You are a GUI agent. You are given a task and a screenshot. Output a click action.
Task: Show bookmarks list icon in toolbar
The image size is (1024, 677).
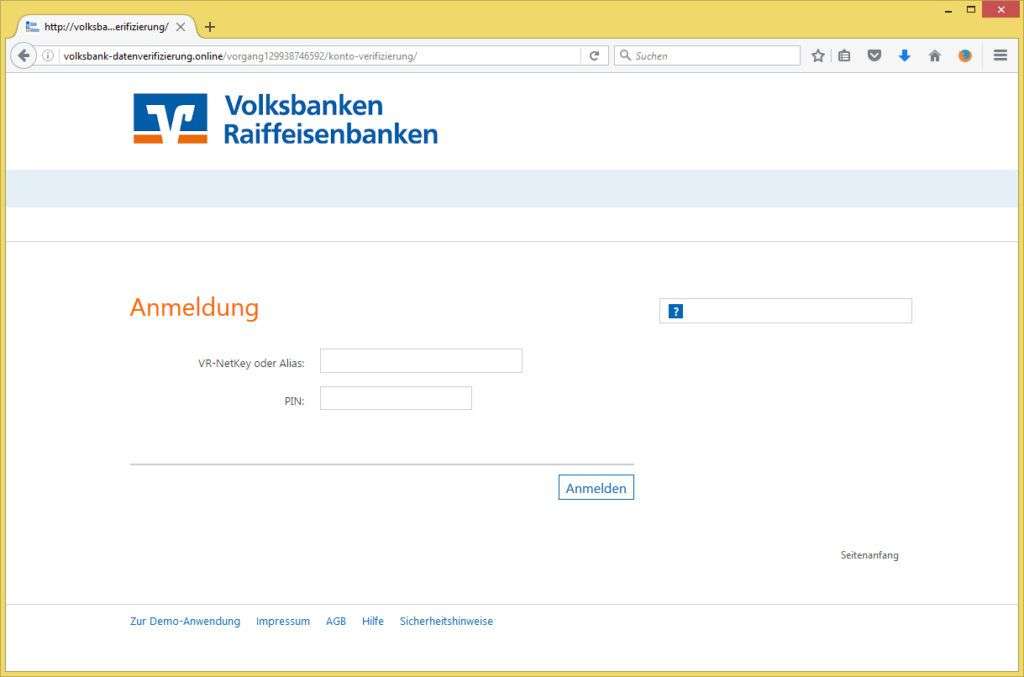point(844,55)
